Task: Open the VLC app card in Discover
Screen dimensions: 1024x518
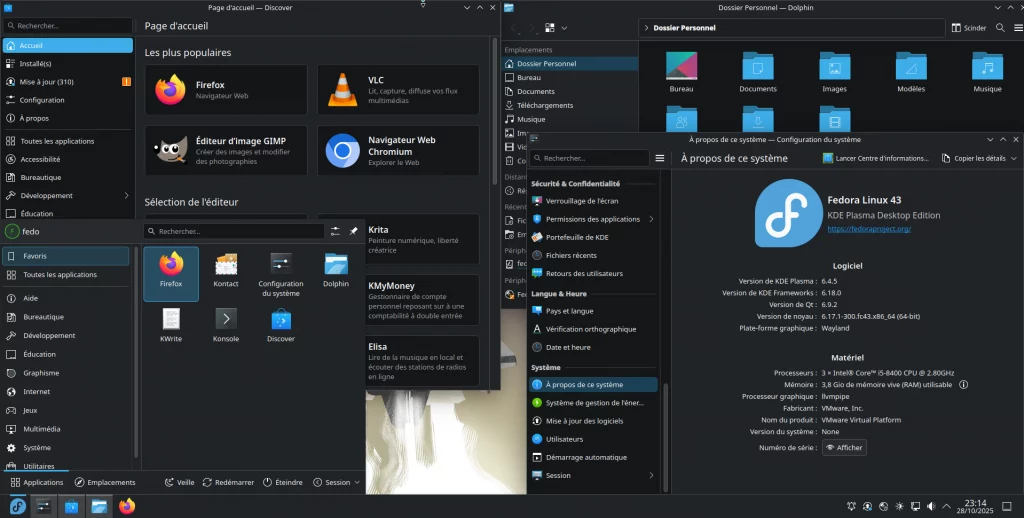Action: click(397, 90)
